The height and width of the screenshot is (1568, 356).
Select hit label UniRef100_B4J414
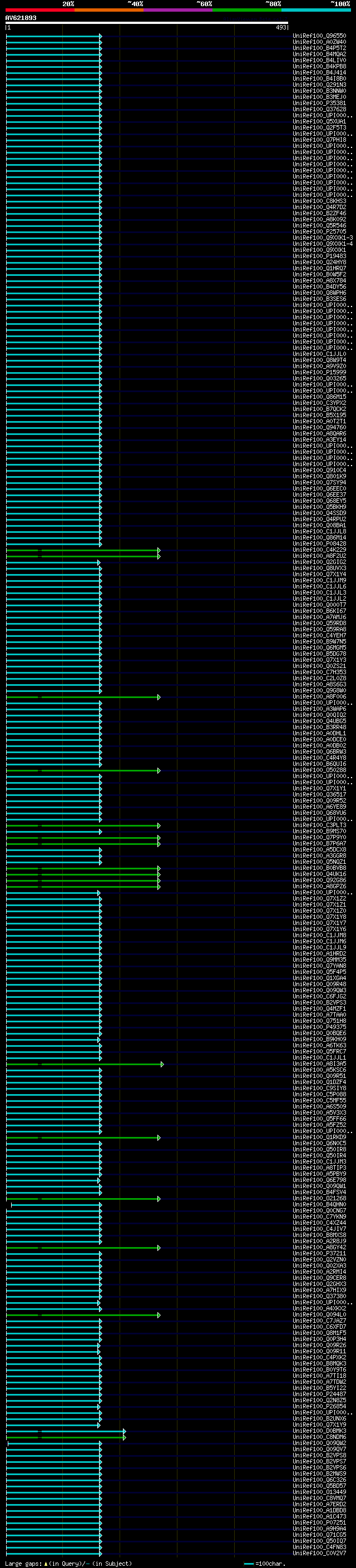point(319,72)
